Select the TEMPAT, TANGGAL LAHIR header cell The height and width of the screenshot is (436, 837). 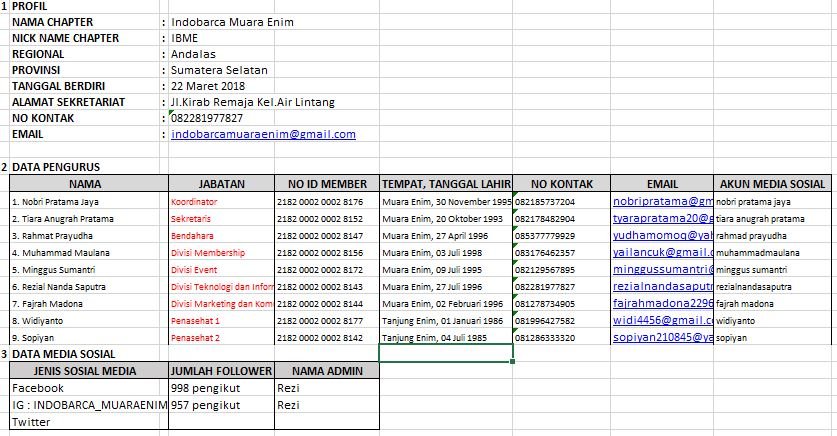pyautogui.click(x=446, y=184)
